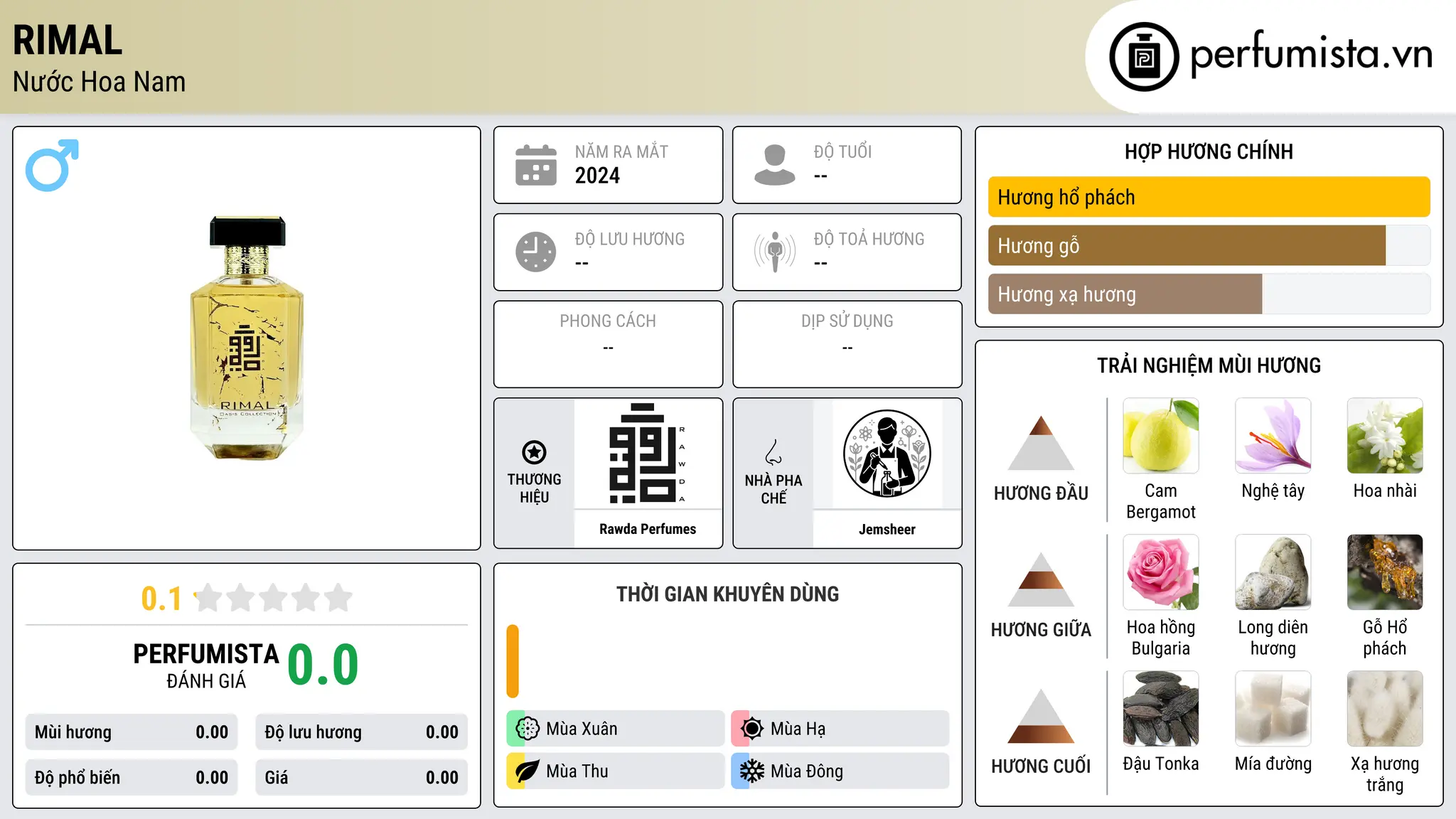Click the Nghệ tây saffron note image
This screenshot has width=1456, height=819.
[x=1273, y=436]
